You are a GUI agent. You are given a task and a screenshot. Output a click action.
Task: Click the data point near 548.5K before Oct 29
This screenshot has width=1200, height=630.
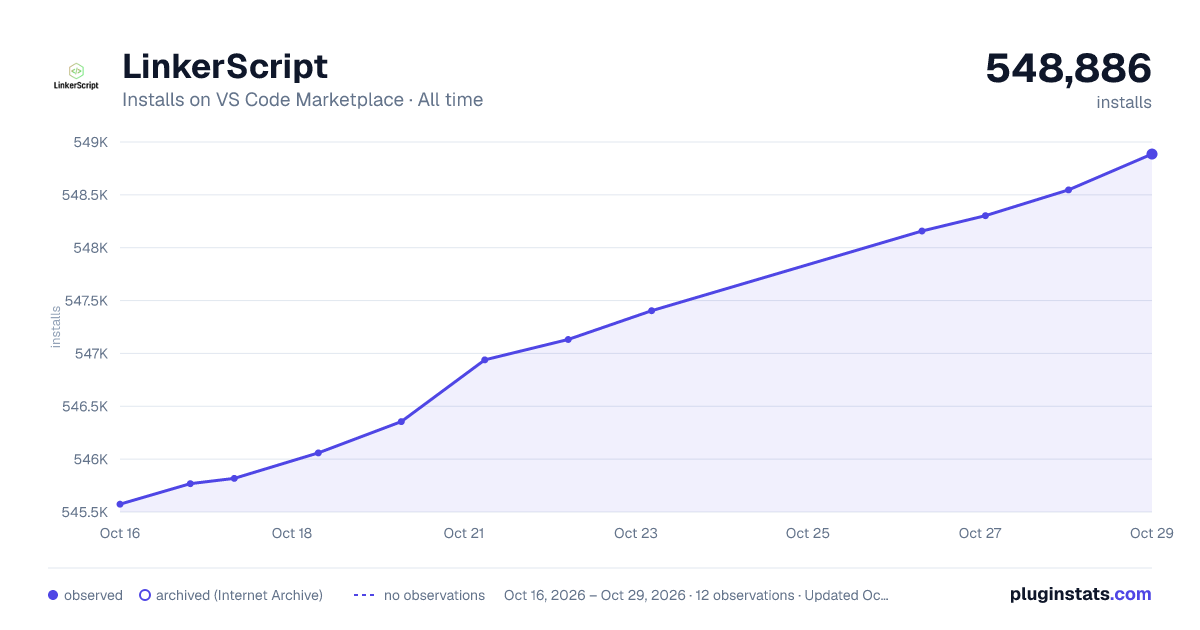pos(1068,190)
